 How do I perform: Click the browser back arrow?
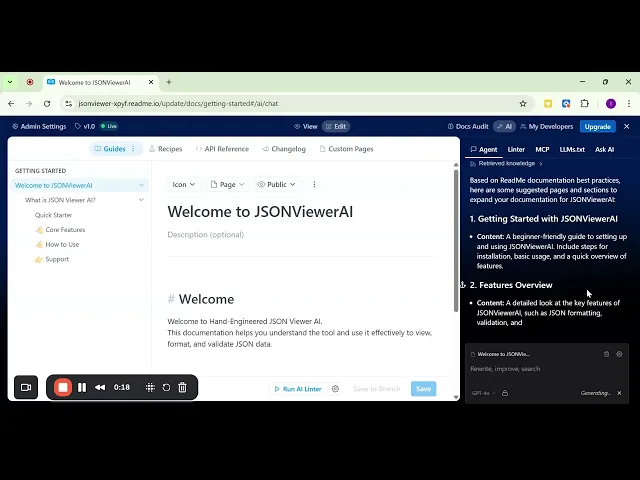pyautogui.click(x=11, y=104)
